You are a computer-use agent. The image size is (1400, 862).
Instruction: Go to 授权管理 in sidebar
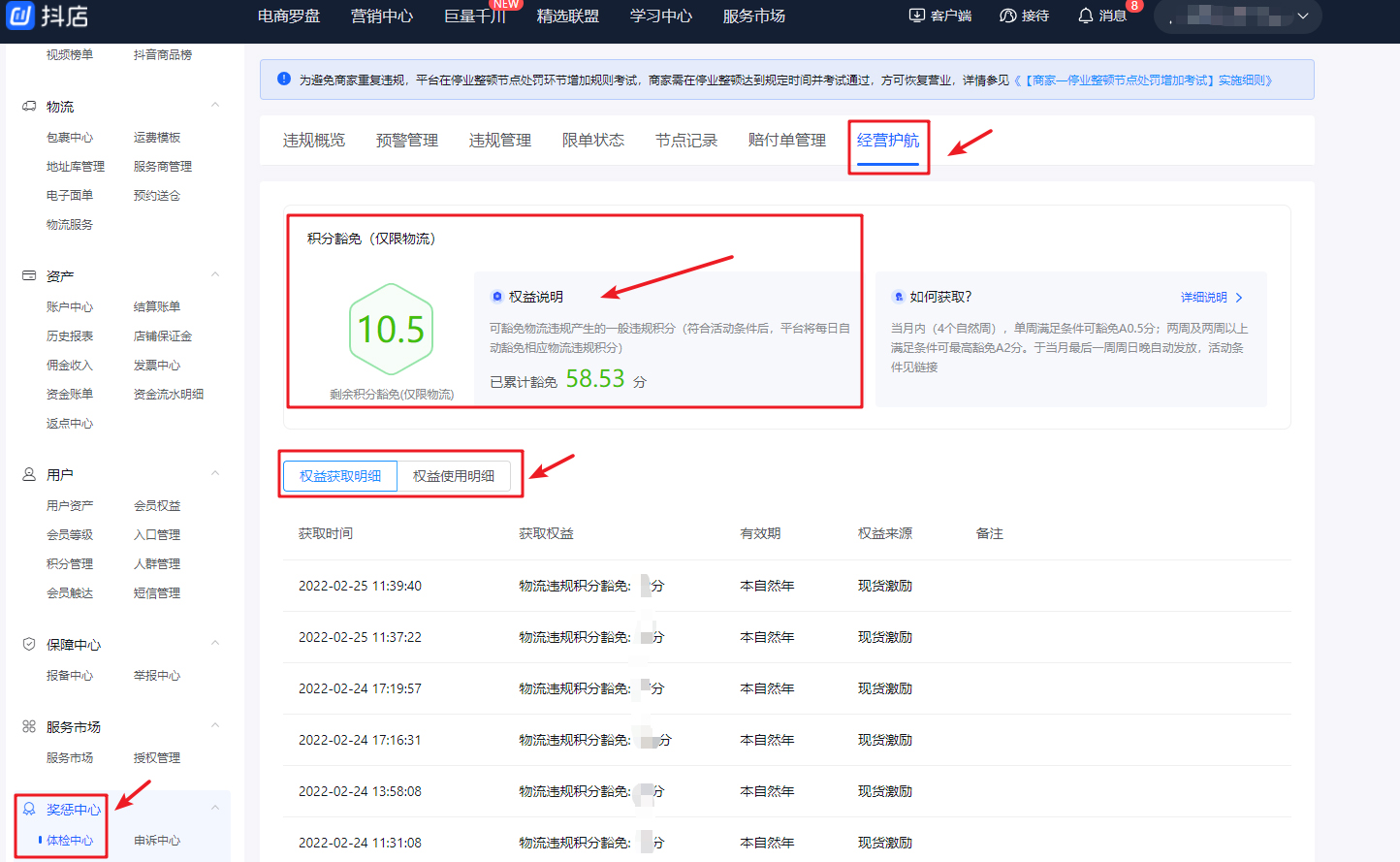pos(157,758)
